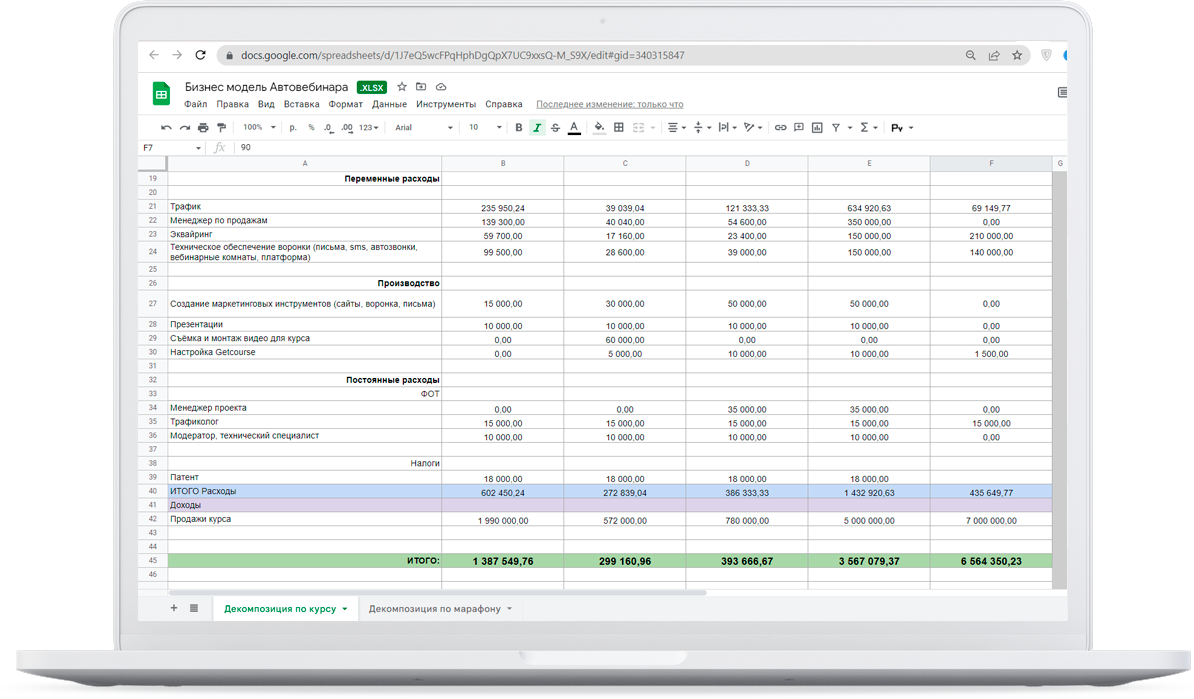Click the insert link icon
Image resolution: width=1194 pixels, height=699 pixels.
click(781, 128)
